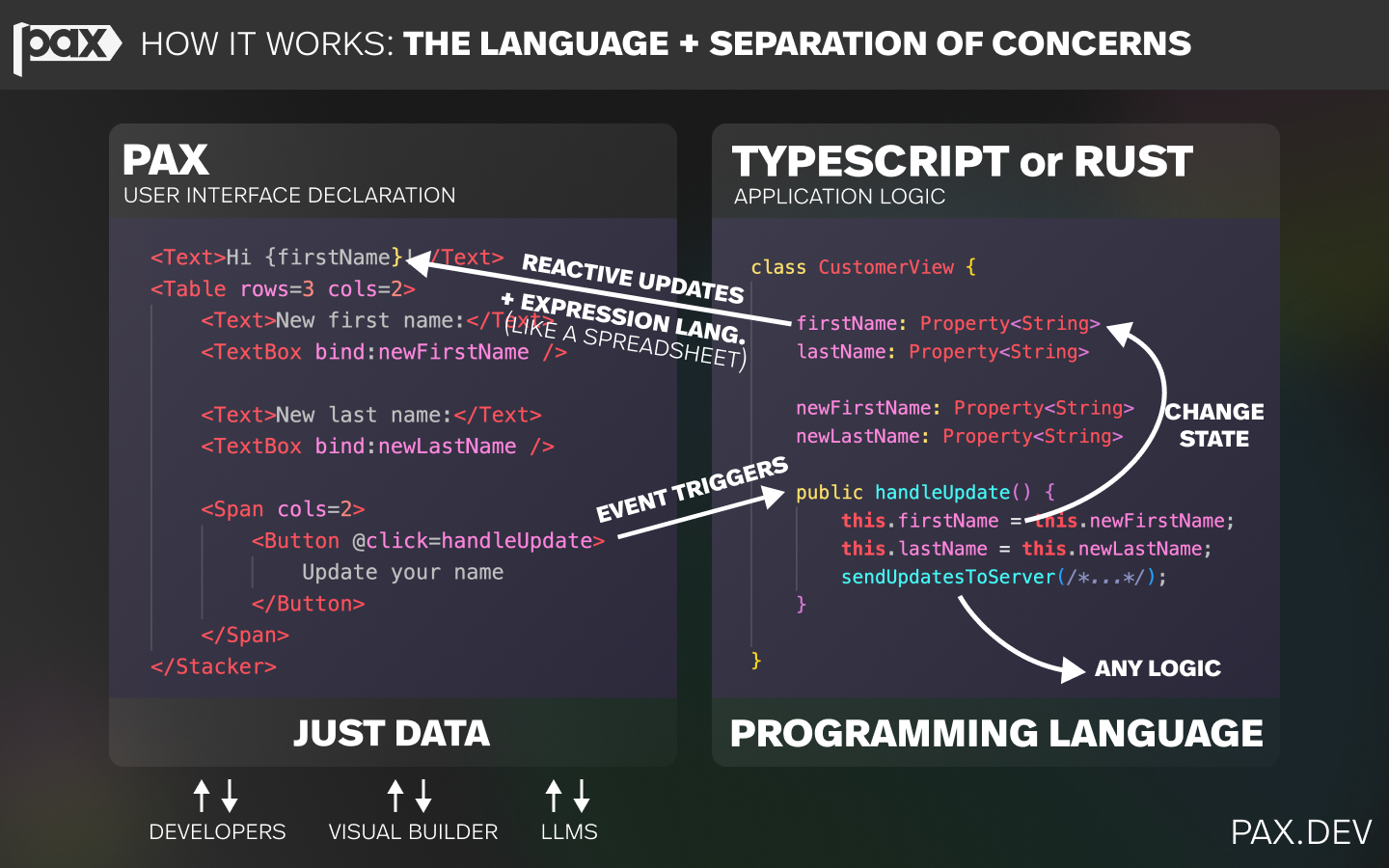Click the up-down arrows above LLMS
Image resolution: width=1389 pixels, height=868 pixels.
(x=567, y=796)
